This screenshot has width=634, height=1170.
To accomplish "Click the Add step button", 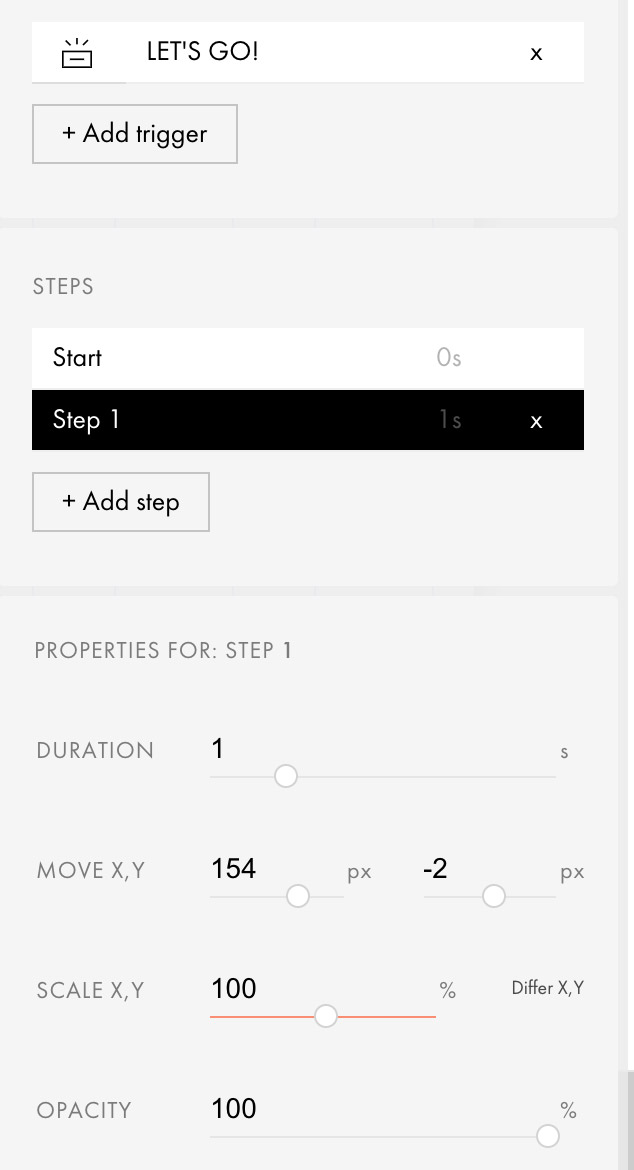I will [121, 502].
